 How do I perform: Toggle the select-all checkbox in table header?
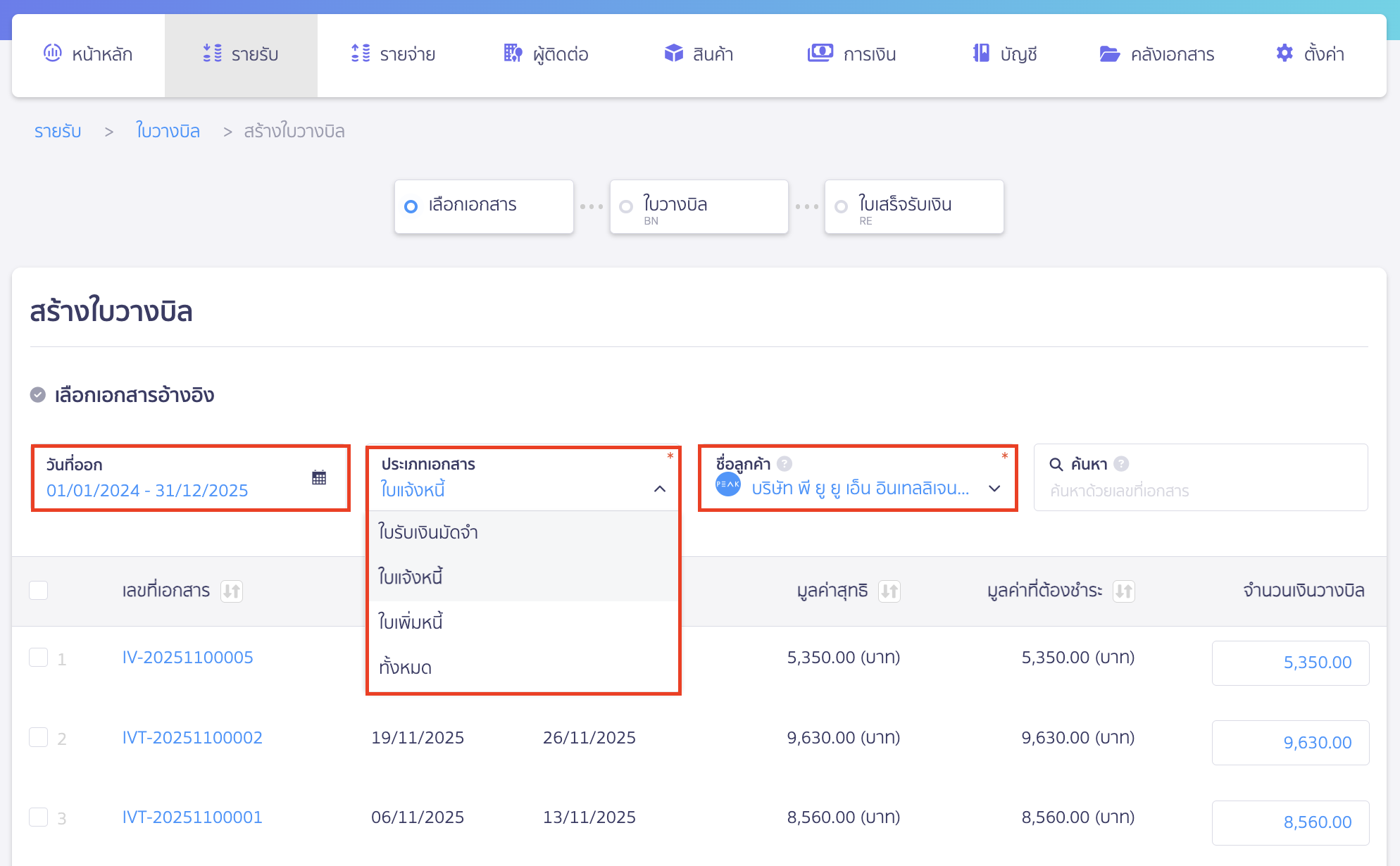coord(39,591)
